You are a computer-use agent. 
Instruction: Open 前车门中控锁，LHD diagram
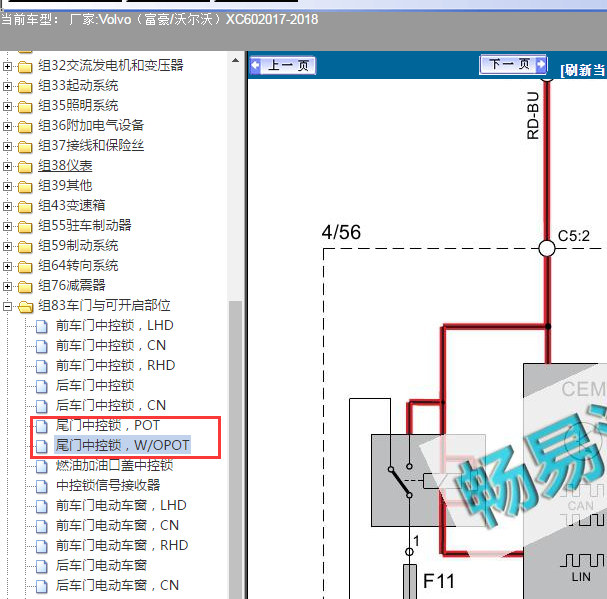[x=114, y=325]
